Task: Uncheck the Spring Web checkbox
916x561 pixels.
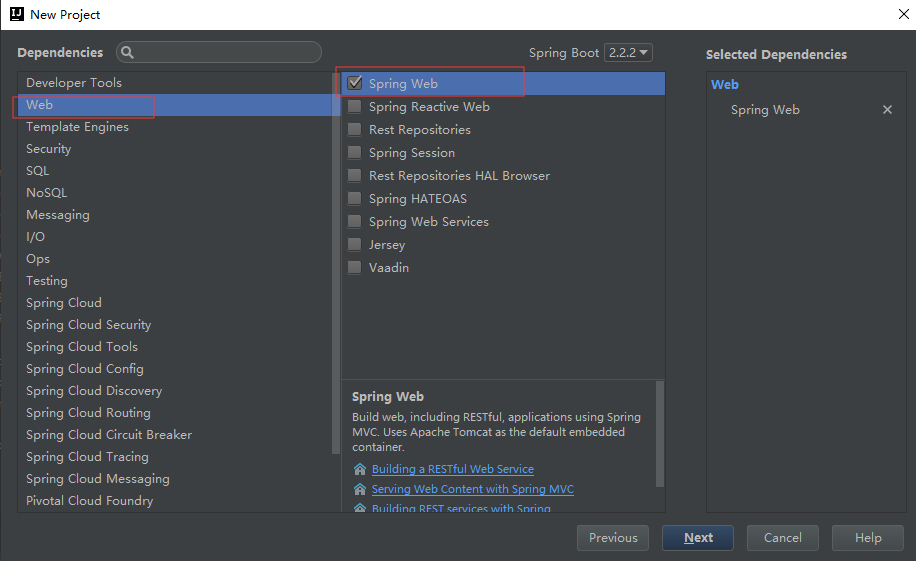Action: (x=354, y=84)
